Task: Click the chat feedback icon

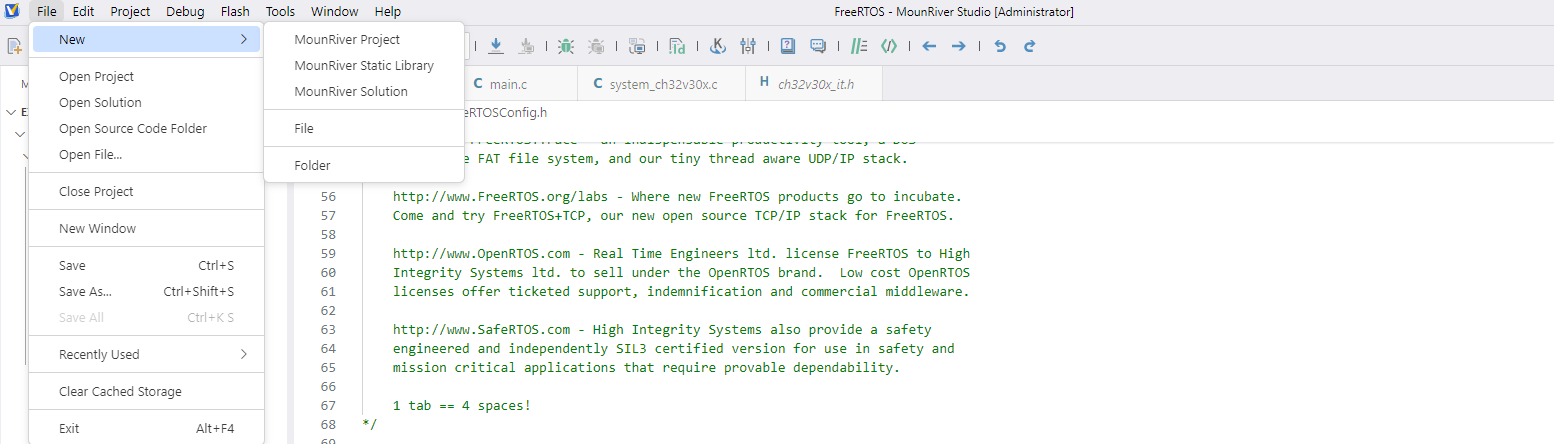Action: pyautogui.click(x=818, y=46)
